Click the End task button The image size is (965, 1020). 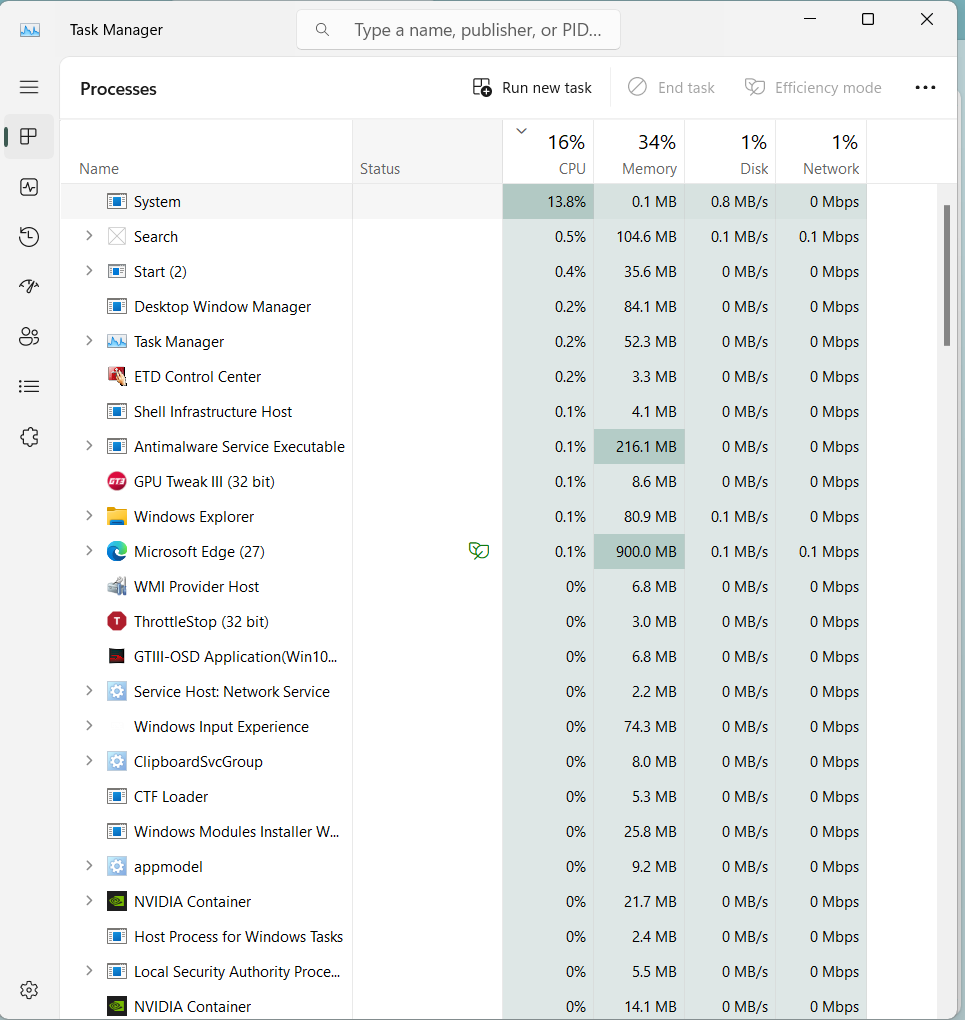click(671, 87)
